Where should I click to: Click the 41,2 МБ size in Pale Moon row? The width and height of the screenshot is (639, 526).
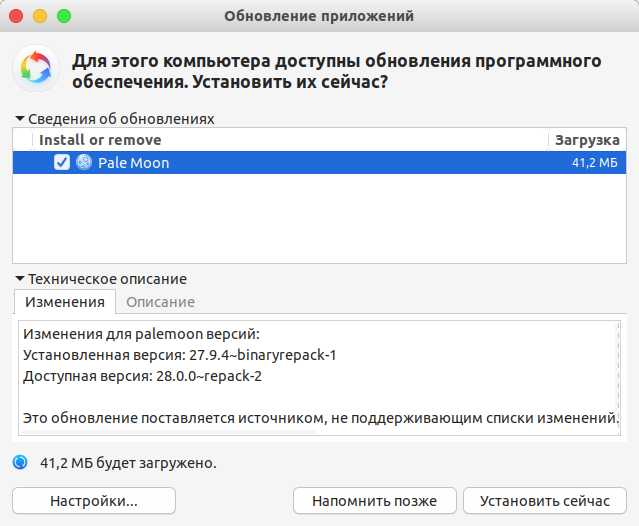point(595,163)
